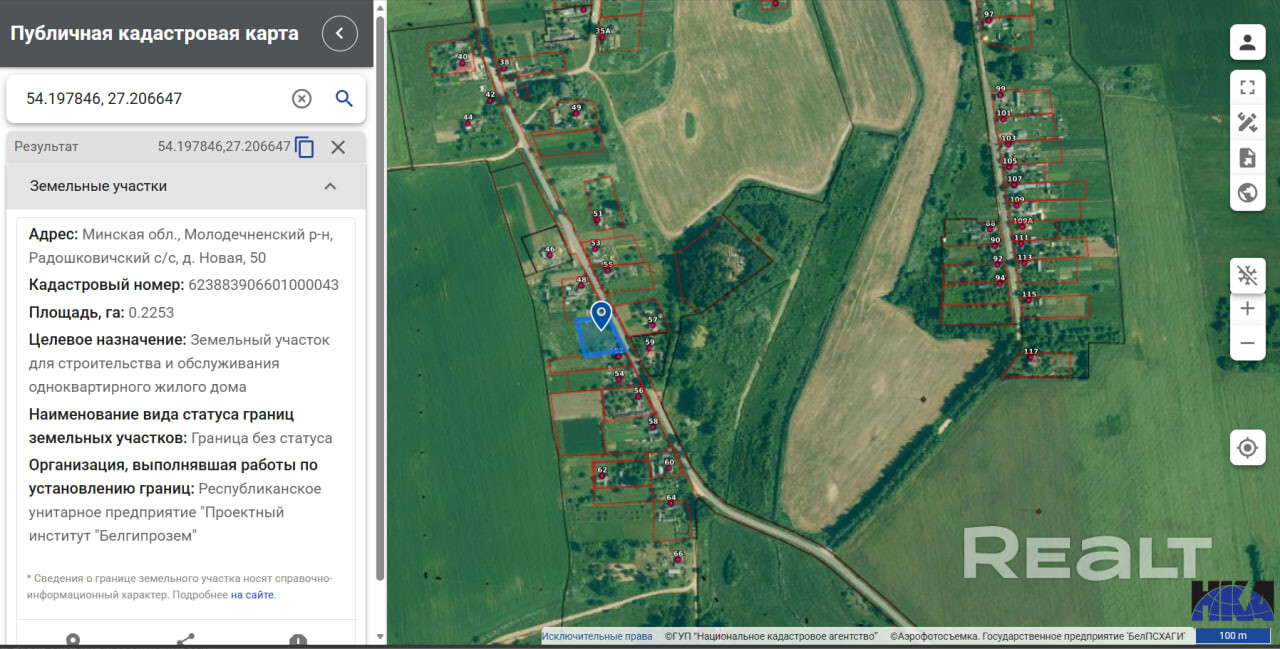Close the search result panel
This screenshot has height=649, width=1280.
pyautogui.click(x=338, y=147)
